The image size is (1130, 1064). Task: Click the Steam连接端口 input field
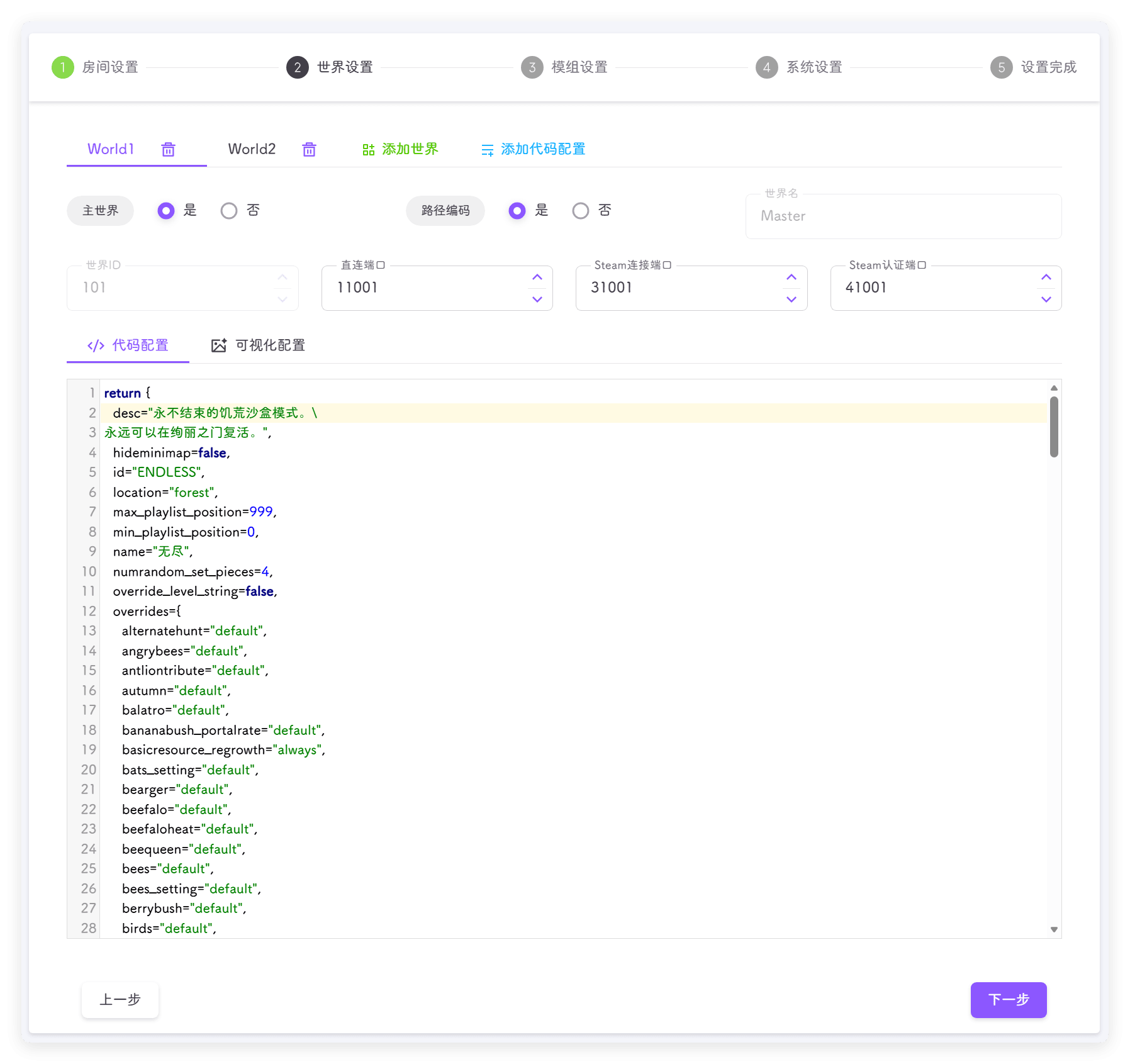680,288
